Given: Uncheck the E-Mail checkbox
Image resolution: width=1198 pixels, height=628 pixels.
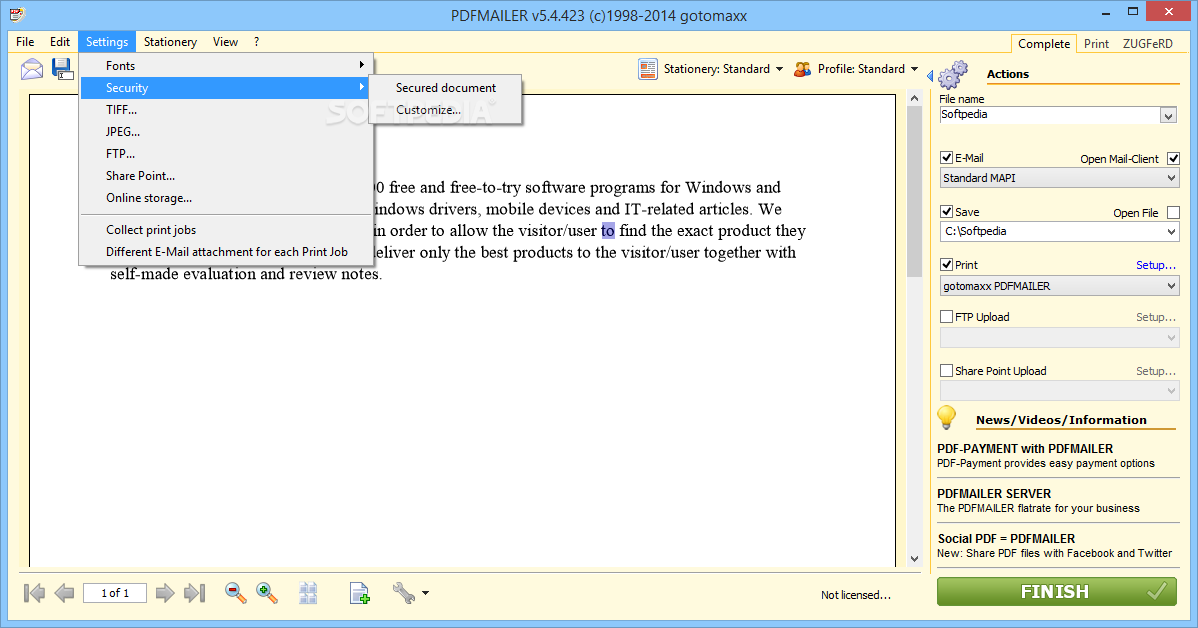Looking at the screenshot, I should tap(947, 158).
